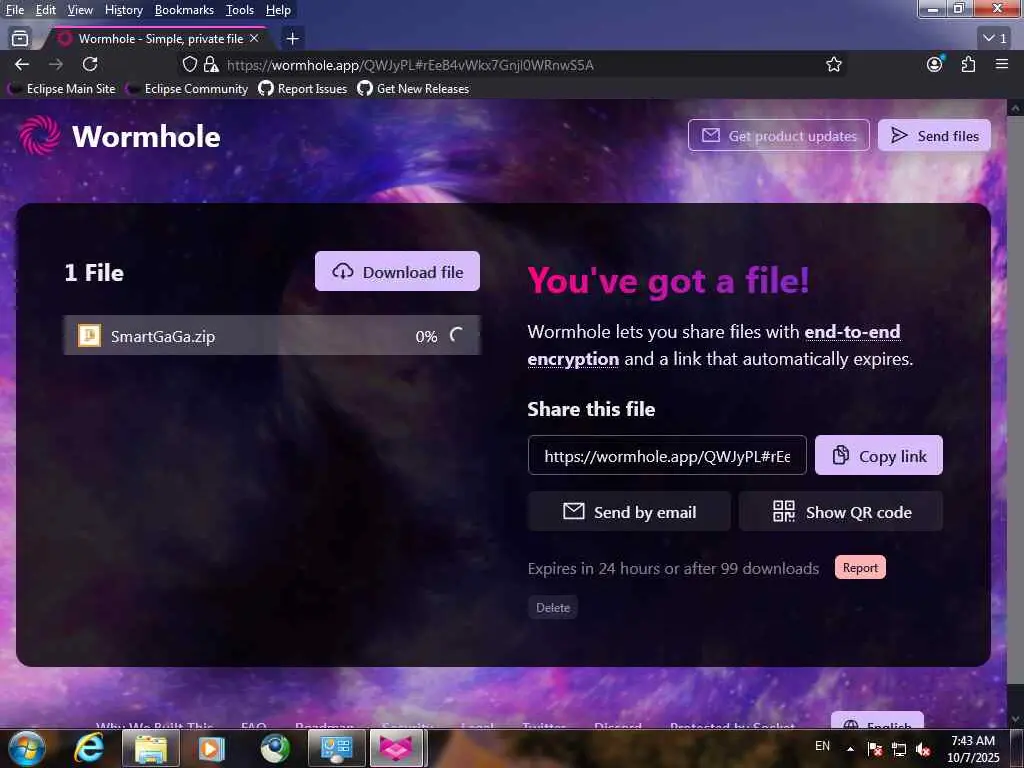Click the Wormhole title text
The width and height of the screenshot is (1024, 768).
[x=146, y=136]
